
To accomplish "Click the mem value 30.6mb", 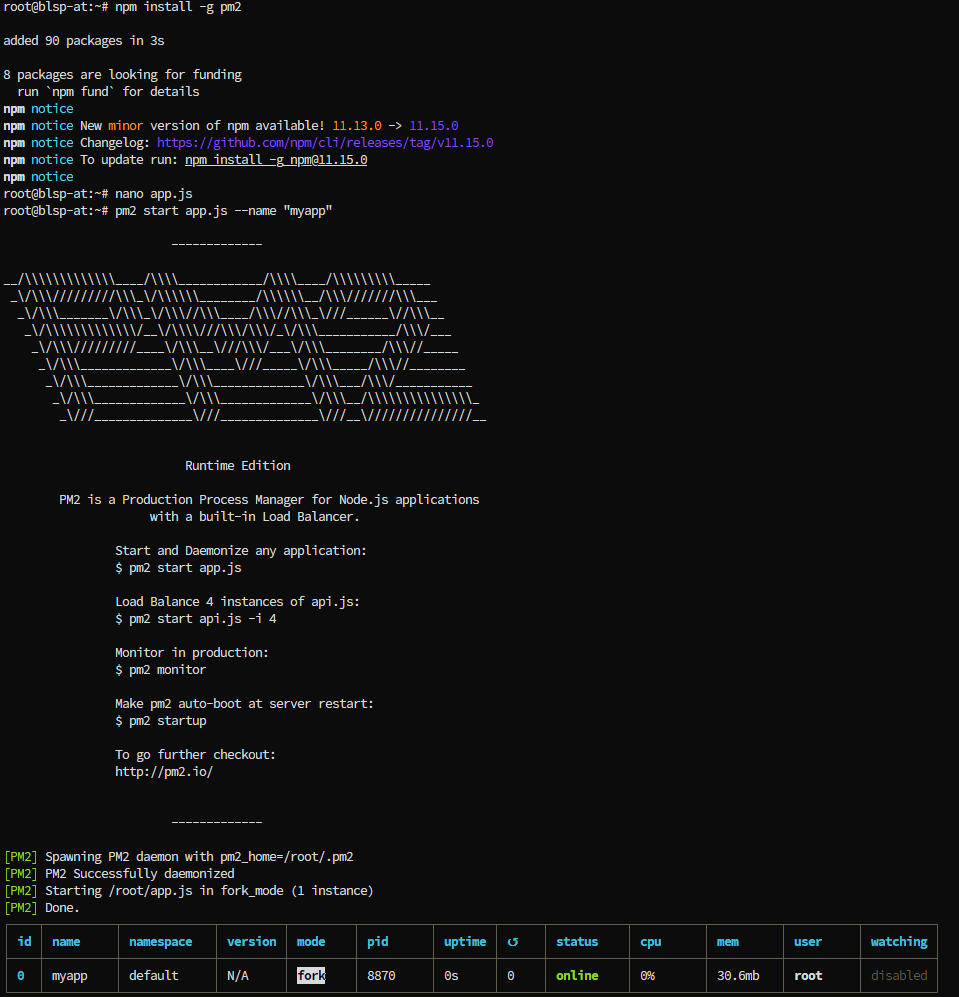I will point(738,975).
